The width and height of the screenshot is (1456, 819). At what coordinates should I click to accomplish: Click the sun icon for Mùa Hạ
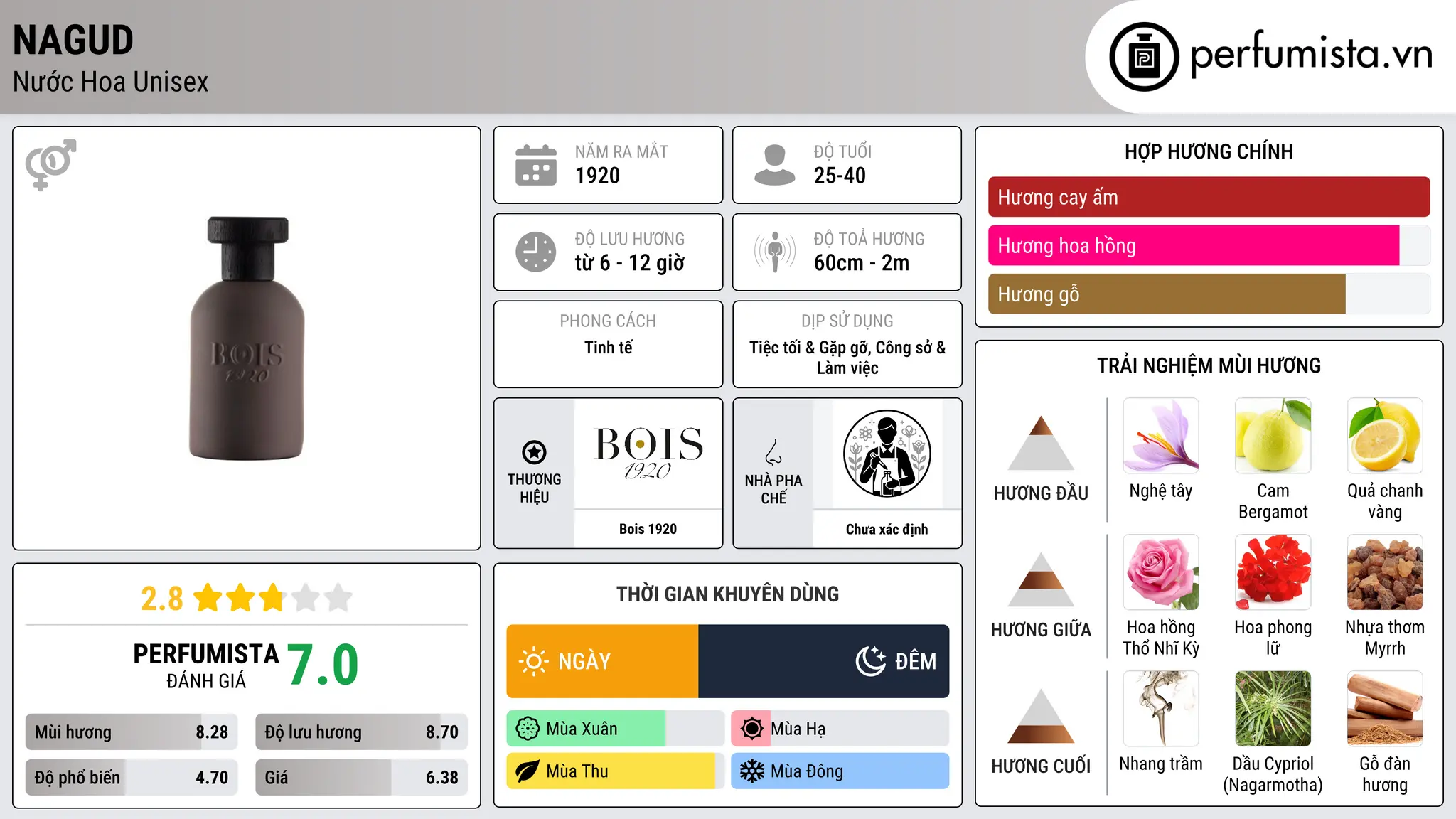(x=751, y=729)
